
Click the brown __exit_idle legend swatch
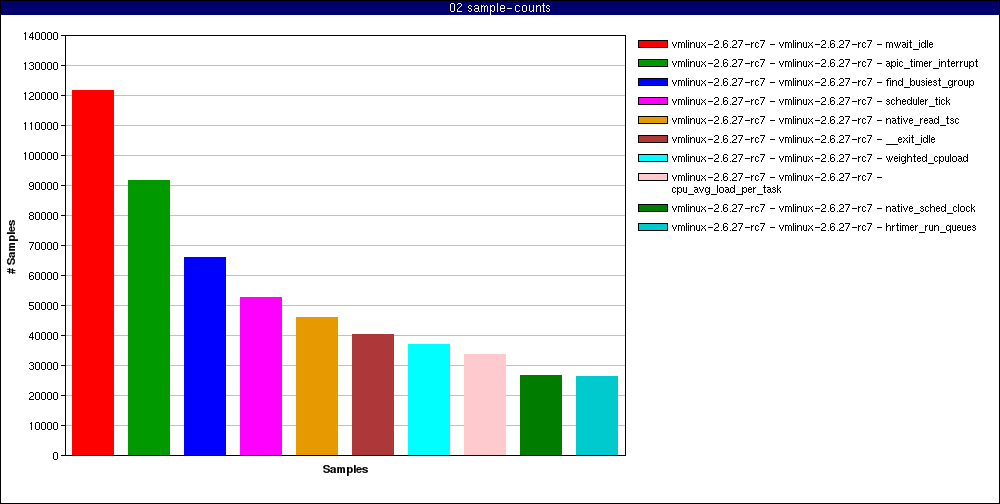[652, 139]
